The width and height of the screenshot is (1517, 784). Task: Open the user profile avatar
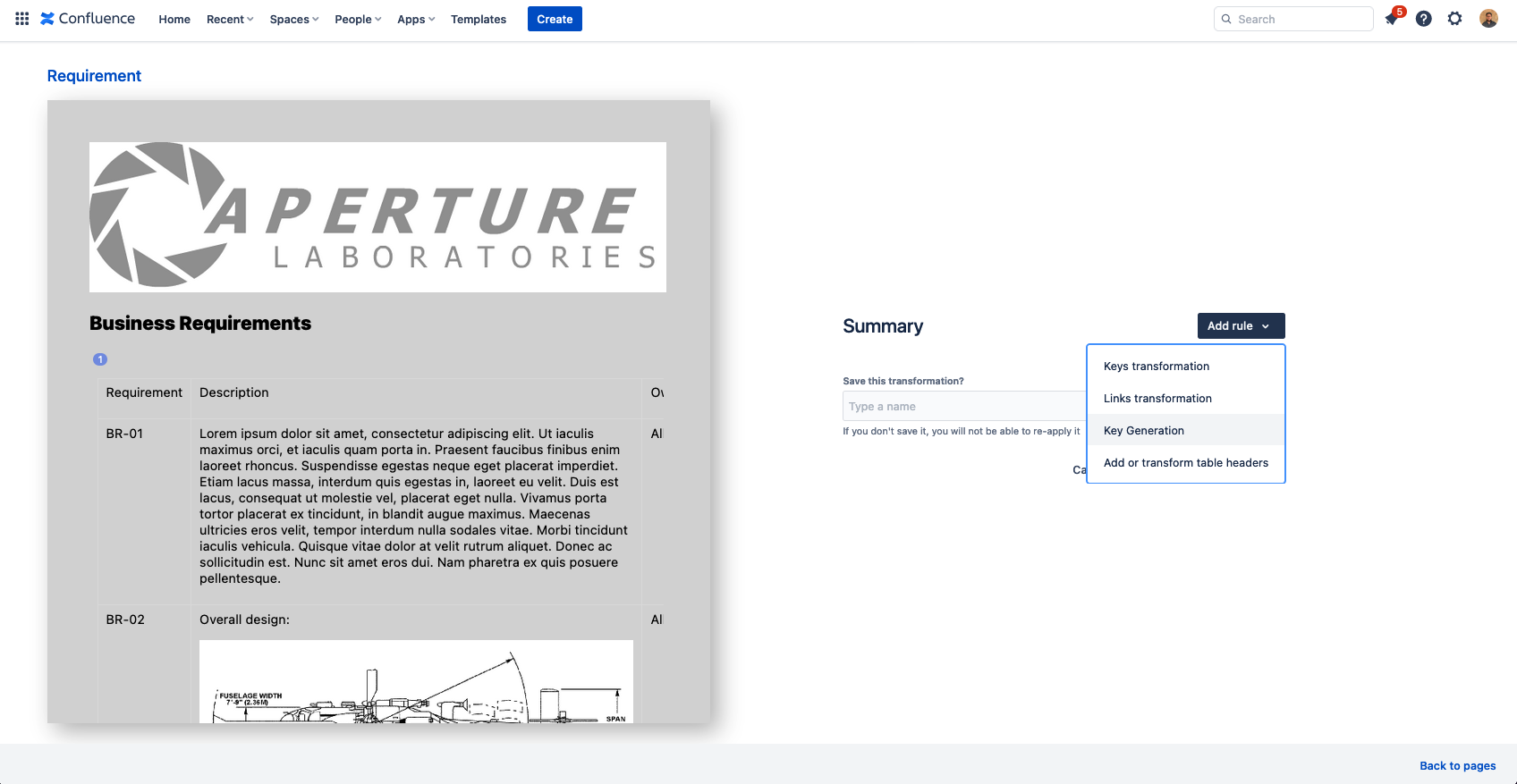(1488, 19)
